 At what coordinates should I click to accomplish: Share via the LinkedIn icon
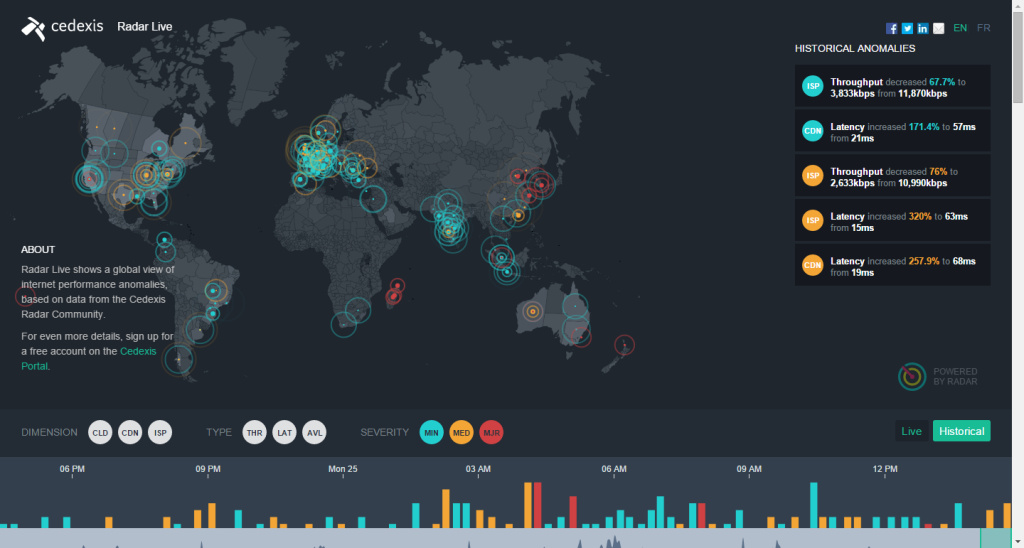pos(923,28)
